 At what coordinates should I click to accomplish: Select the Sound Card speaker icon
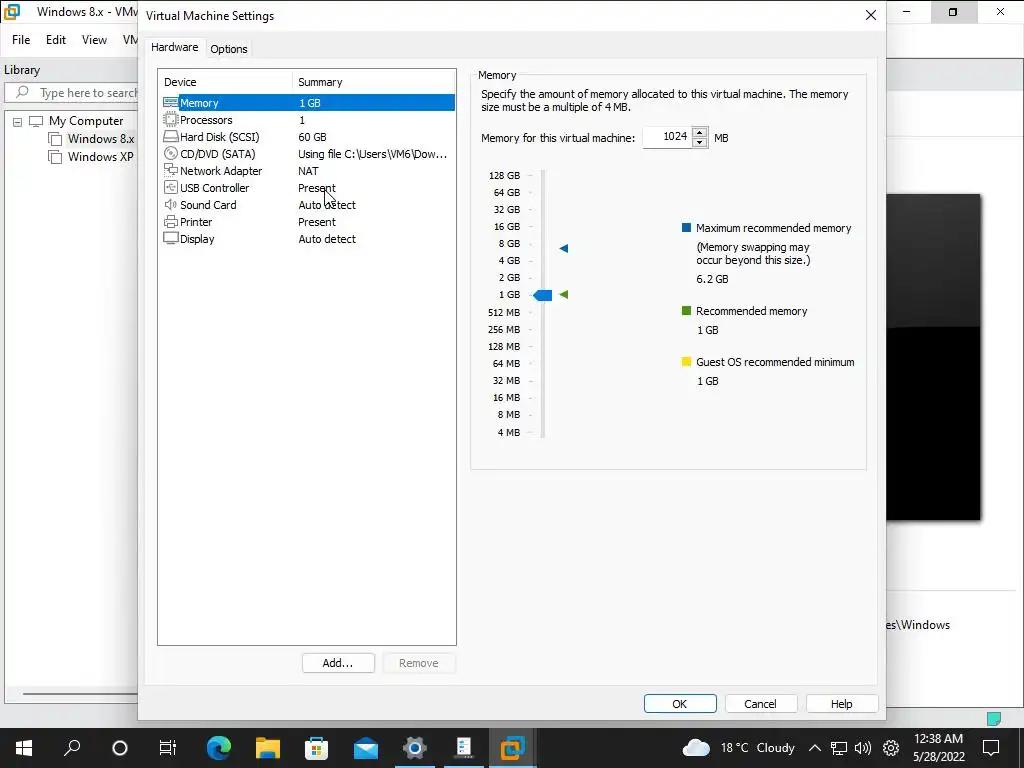point(170,204)
